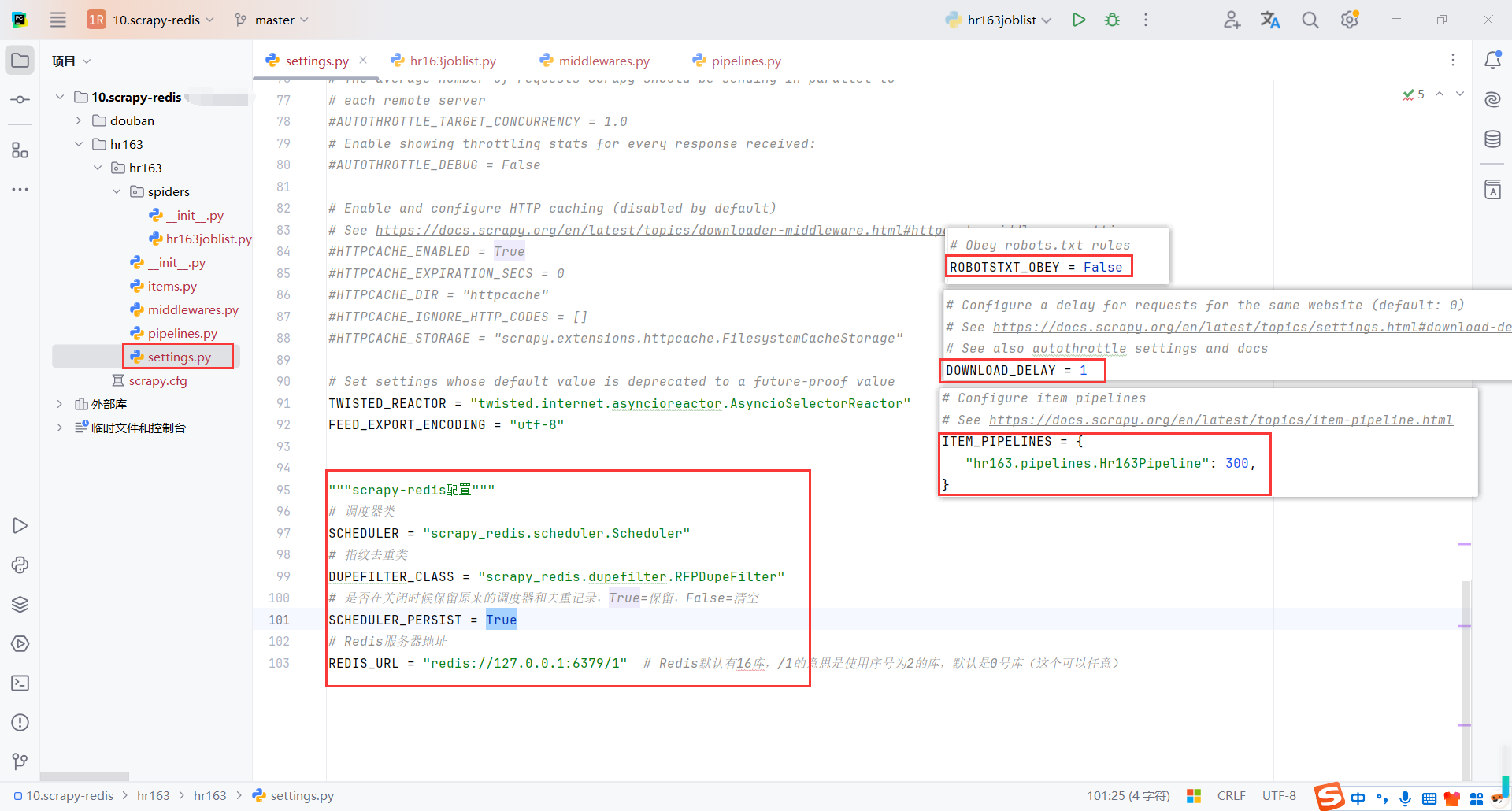Image resolution: width=1512 pixels, height=811 pixels.
Task: Open the master branch dropdown
Action: click(x=272, y=20)
